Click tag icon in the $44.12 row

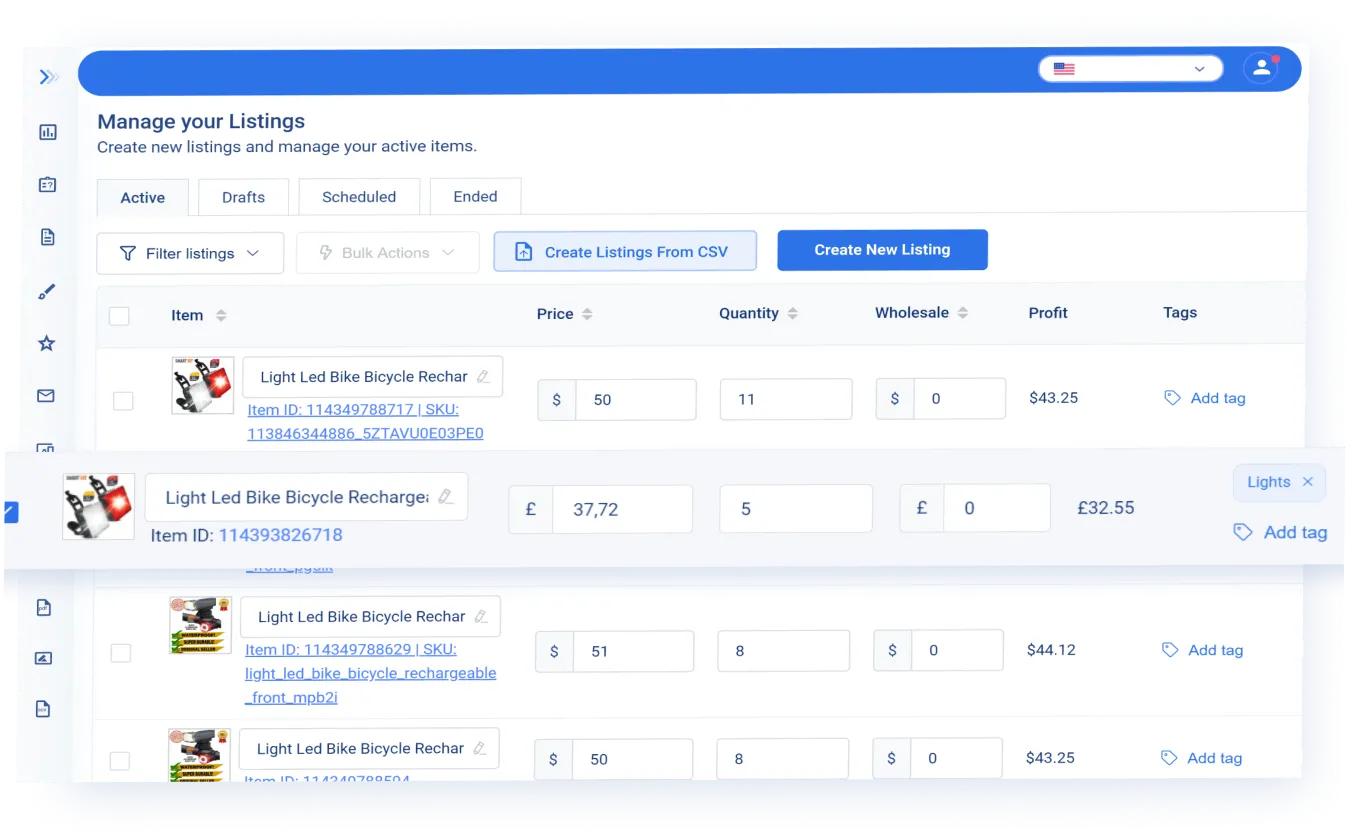tap(1170, 650)
